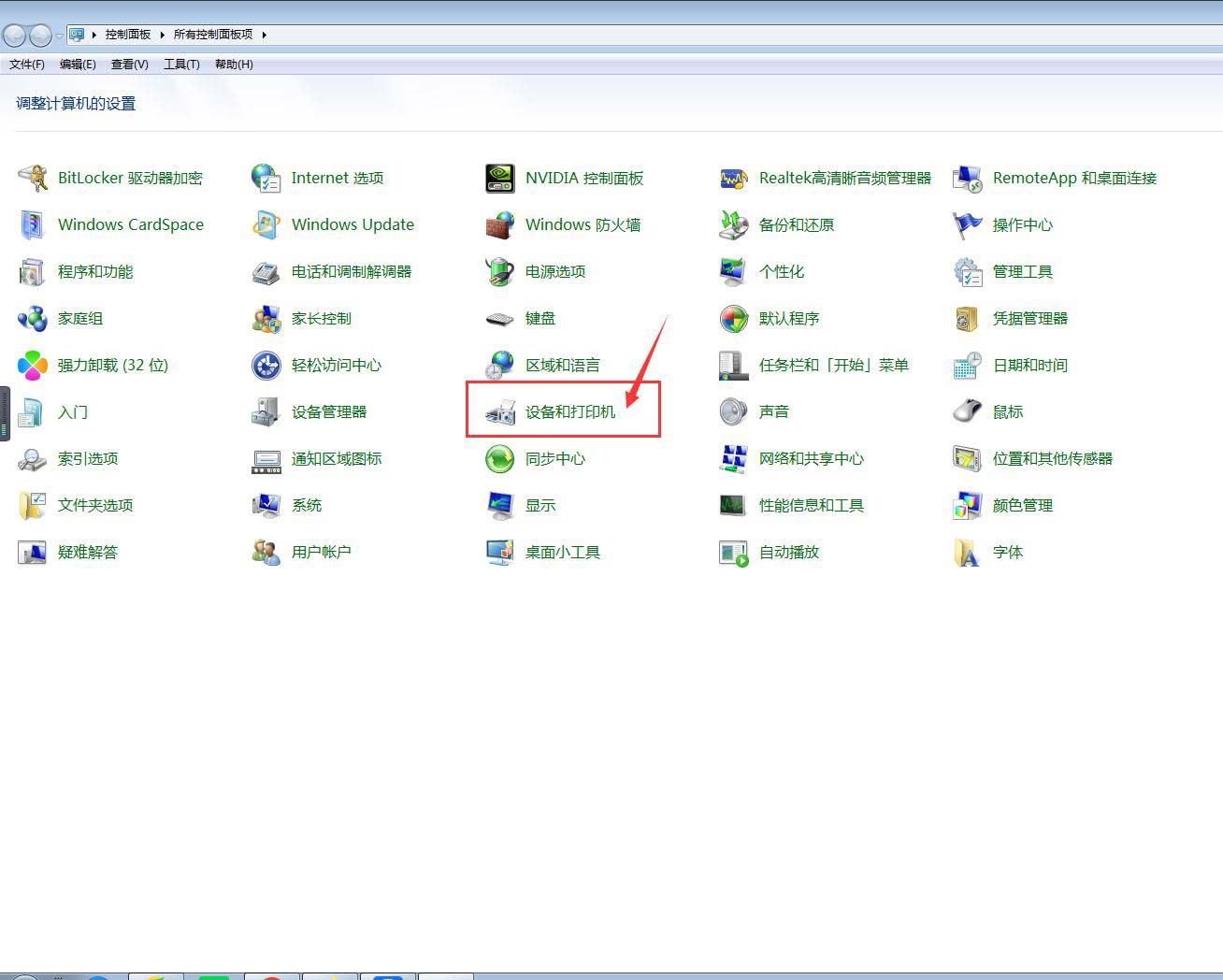Open the RemoteApp and Desktop Connections icon
1223x980 pixels.
tap(967, 178)
